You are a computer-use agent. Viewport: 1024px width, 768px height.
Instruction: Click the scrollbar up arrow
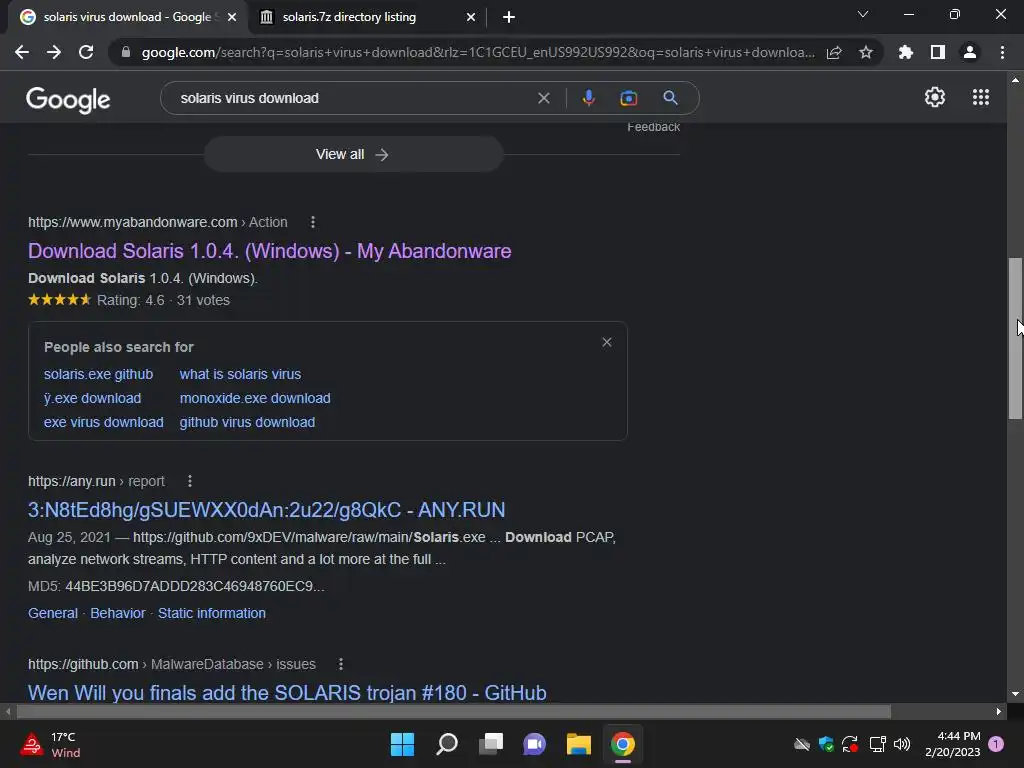pyautogui.click(x=1015, y=80)
